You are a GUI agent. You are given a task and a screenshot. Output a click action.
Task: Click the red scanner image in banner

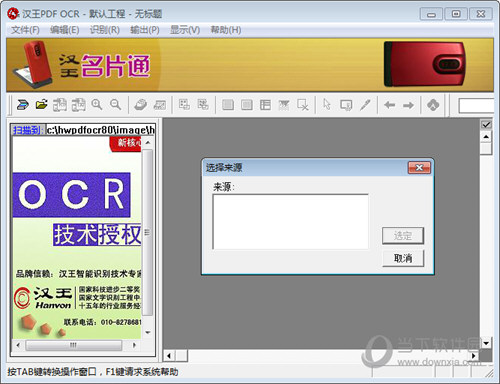425,64
